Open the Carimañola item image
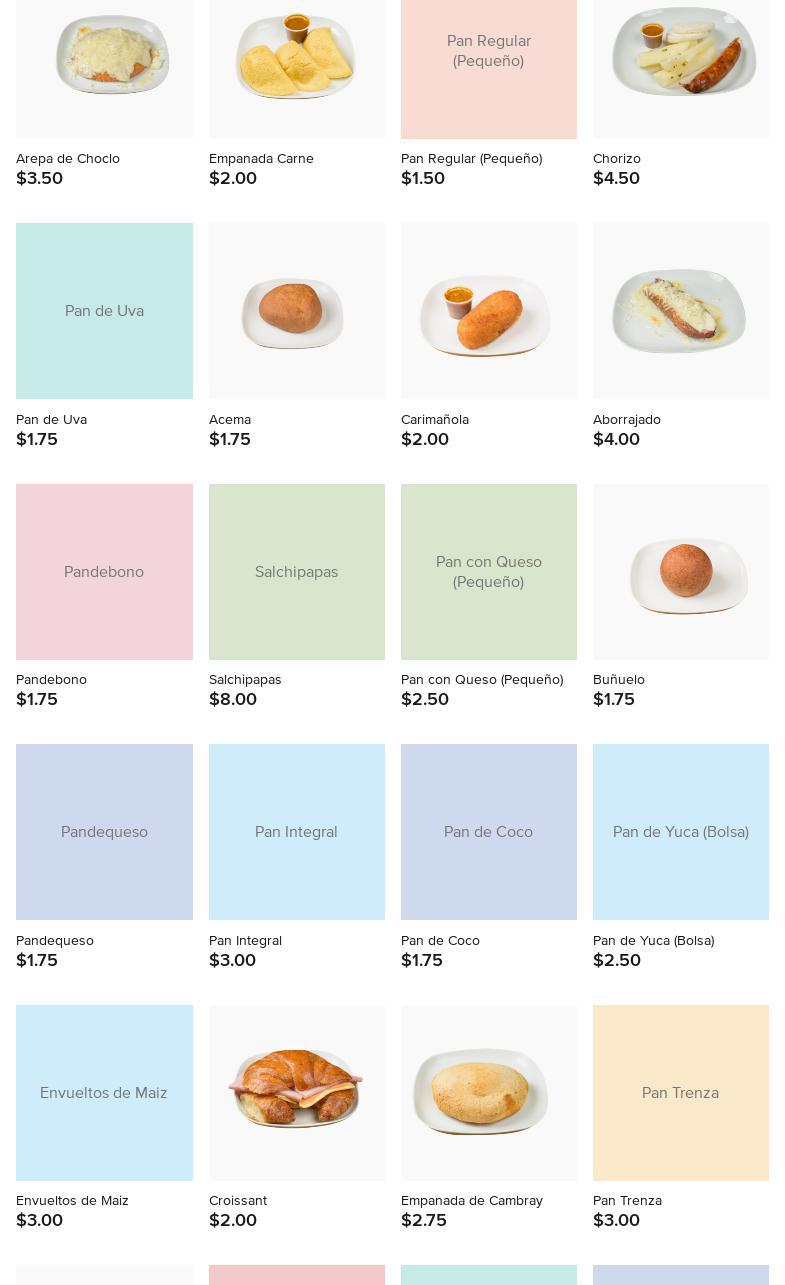Viewport: 785px width, 1285px height. click(488, 311)
